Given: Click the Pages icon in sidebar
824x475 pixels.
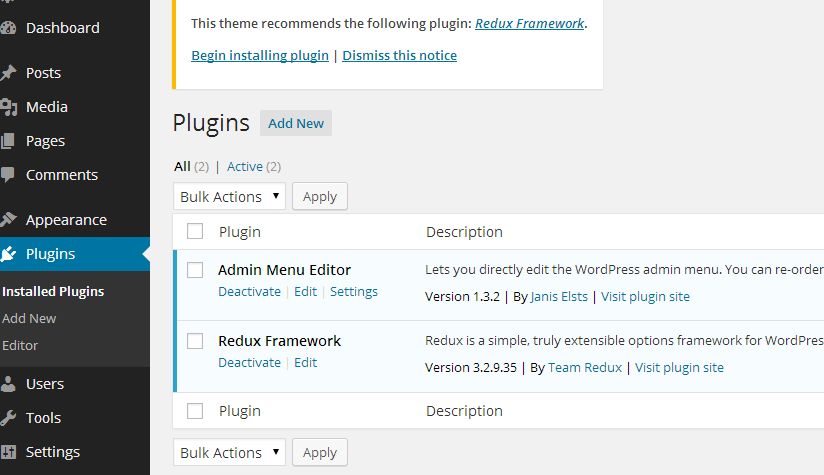Looking at the screenshot, I should 8,141.
